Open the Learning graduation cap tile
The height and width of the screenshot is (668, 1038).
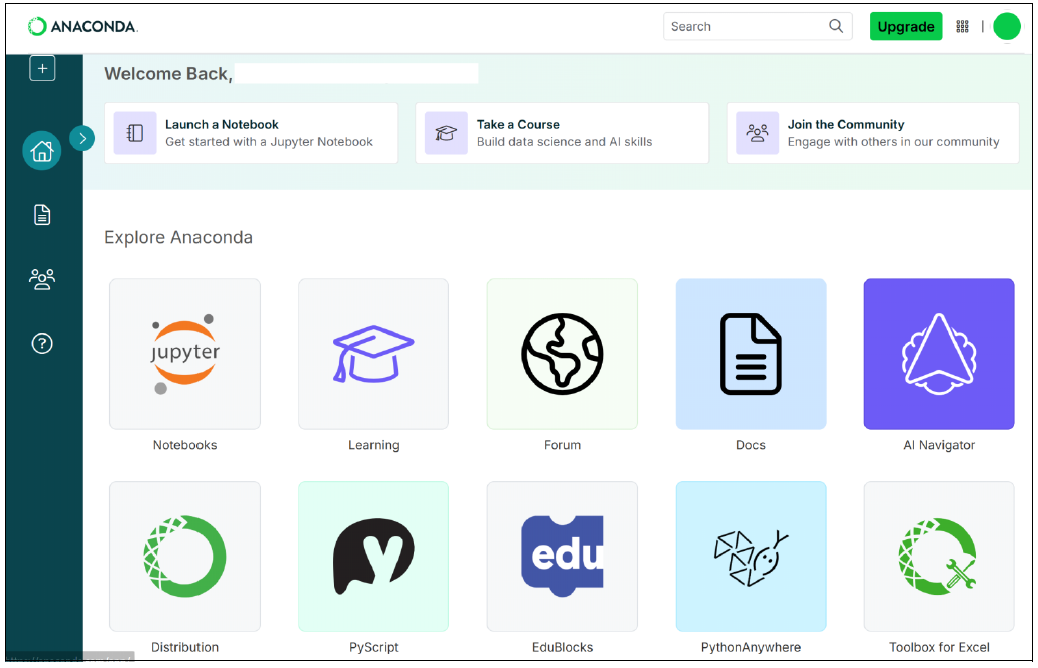[373, 354]
